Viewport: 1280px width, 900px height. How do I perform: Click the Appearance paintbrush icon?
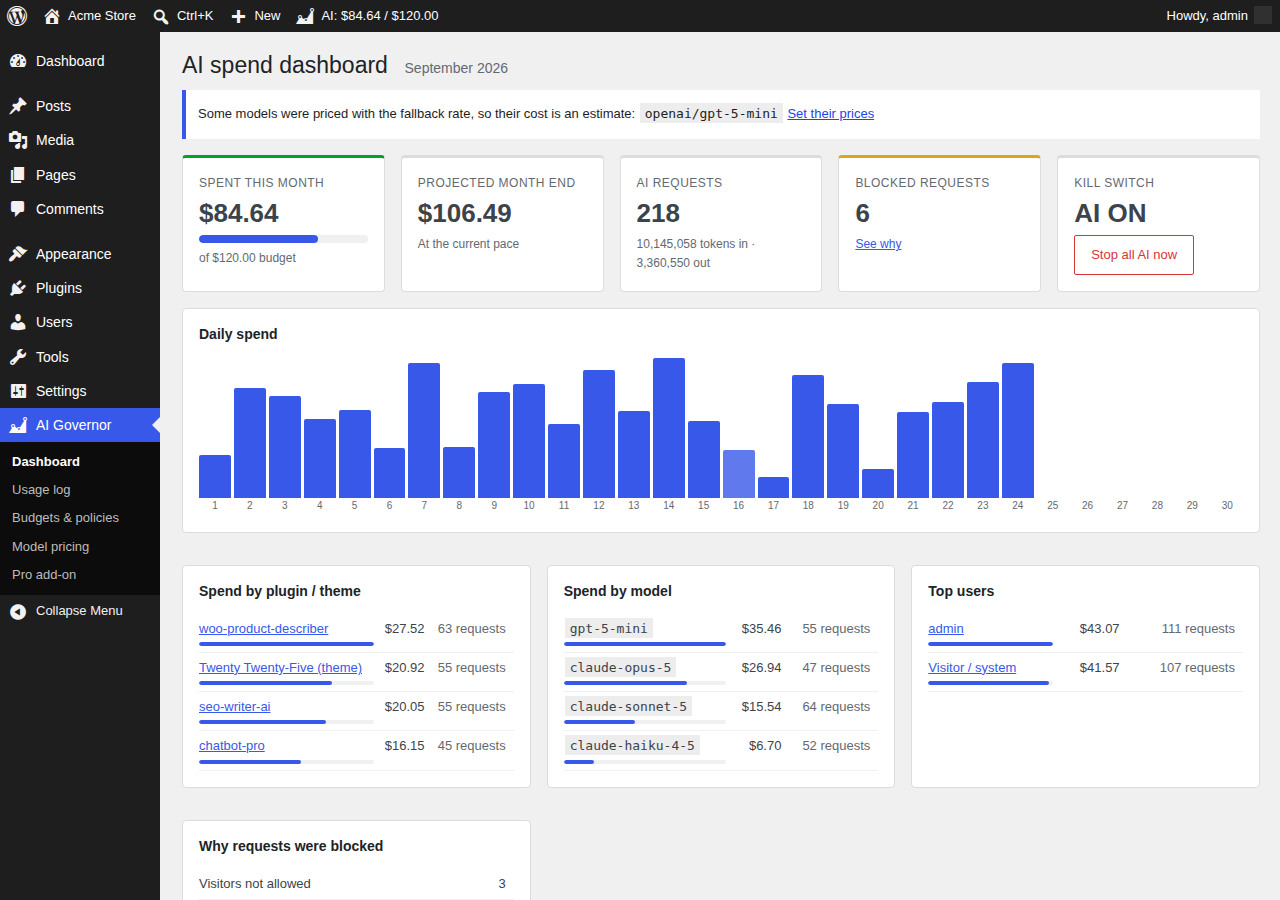tap(18, 254)
